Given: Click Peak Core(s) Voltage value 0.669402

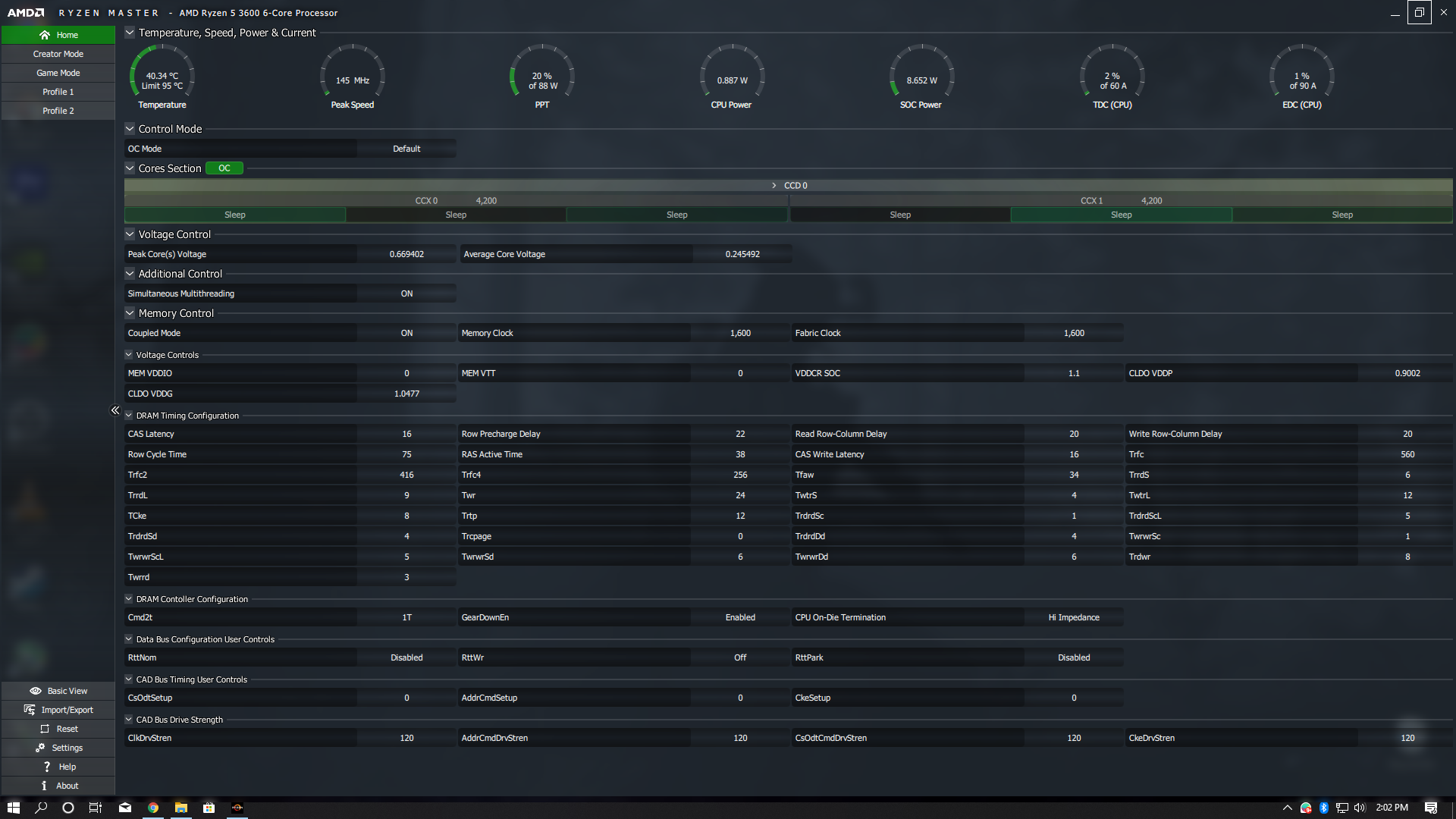Looking at the screenshot, I should tap(406, 254).
